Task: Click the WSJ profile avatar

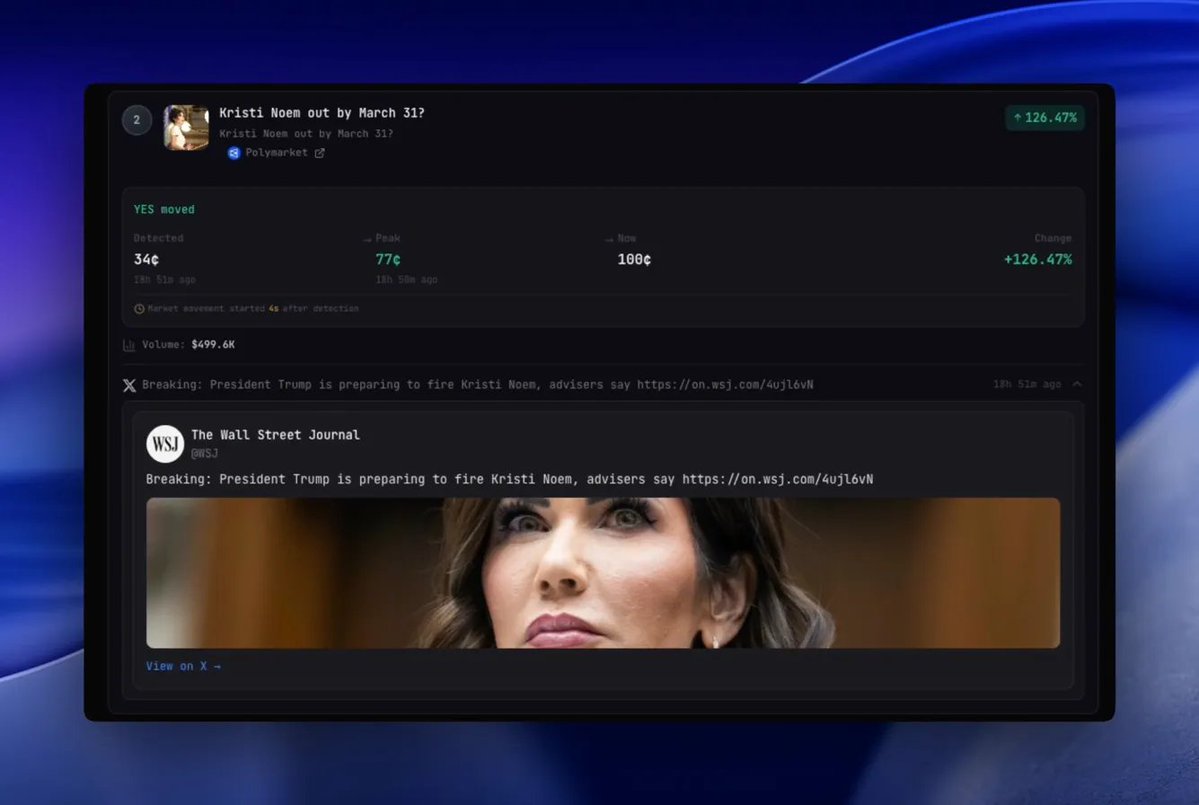Action: pos(165,444)
